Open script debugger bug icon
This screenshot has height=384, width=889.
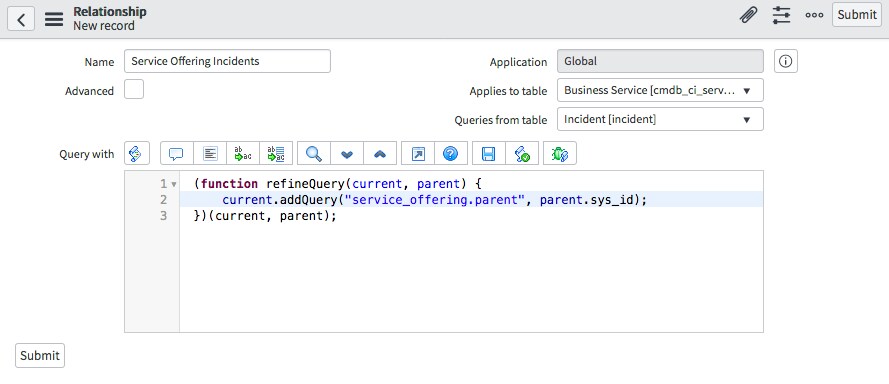(x=560, y=153)
